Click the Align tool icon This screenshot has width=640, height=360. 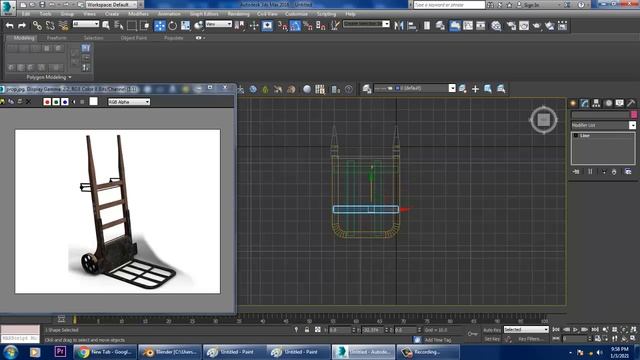[412, 26]
